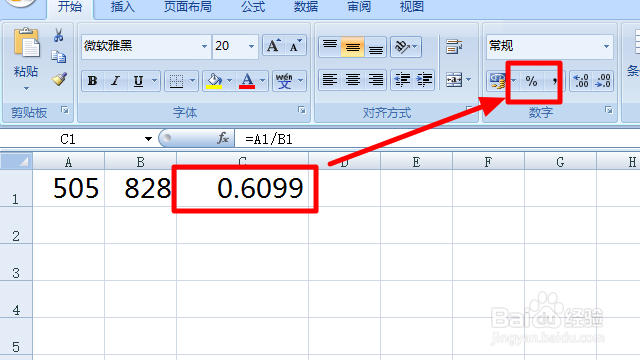Expand accounting format dropdown arrow

click(x=513, y=81)
